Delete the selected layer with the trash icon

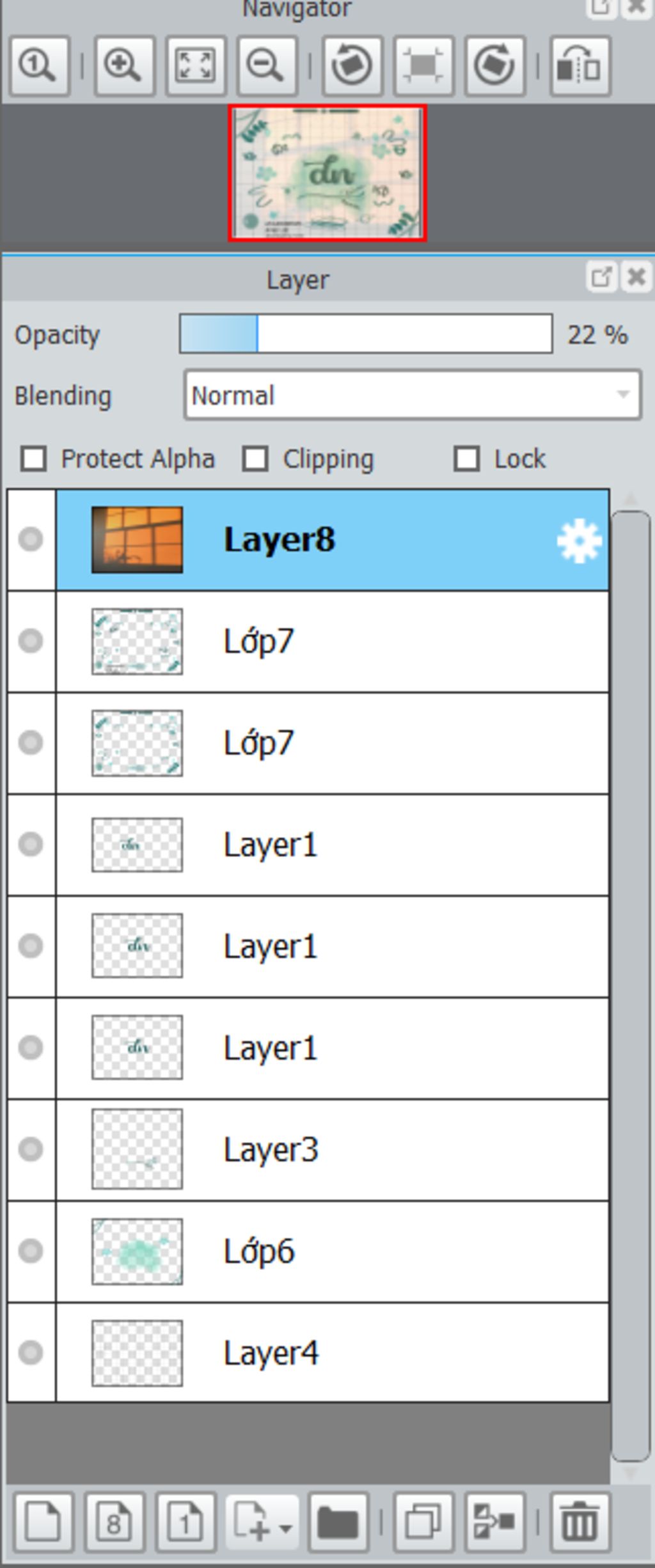click(x=581, y=1523)
